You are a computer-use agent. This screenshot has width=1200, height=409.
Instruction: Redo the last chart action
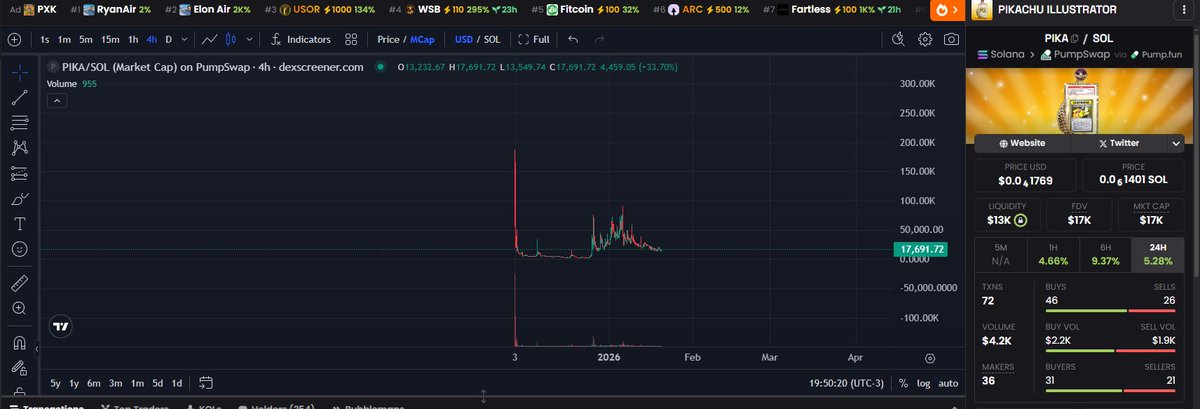point(599,40)
